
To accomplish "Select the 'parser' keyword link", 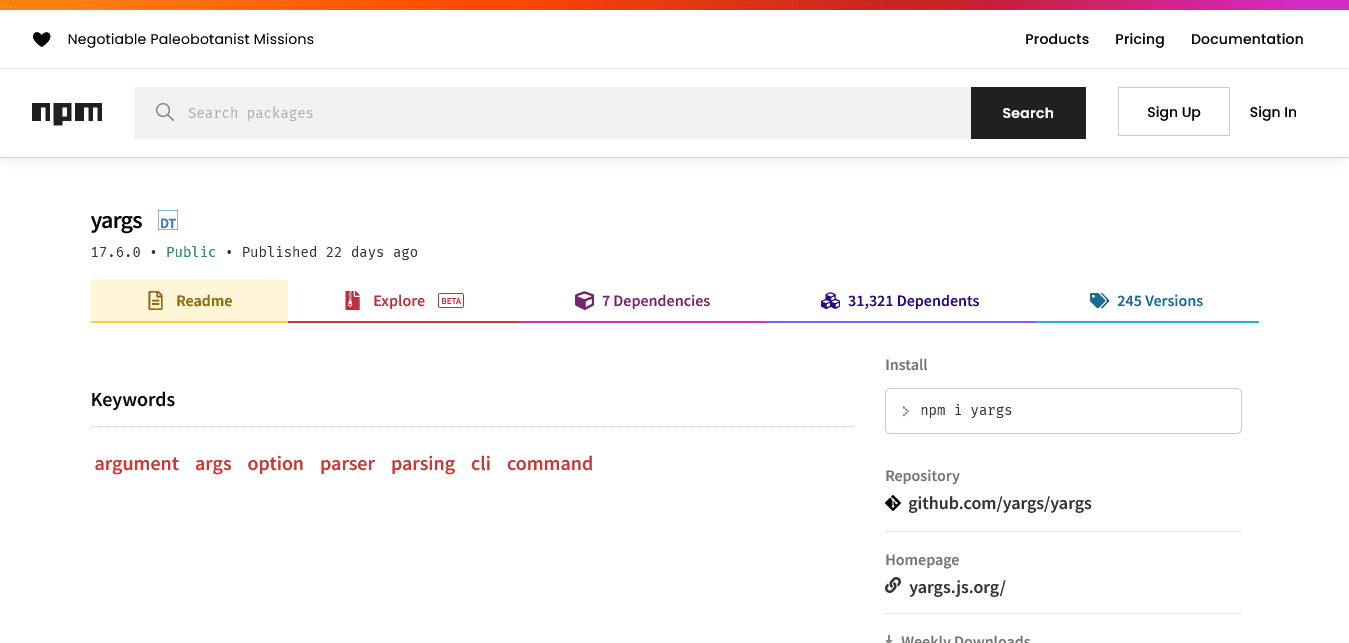I will pyautogui.click(x=347, y=464).
